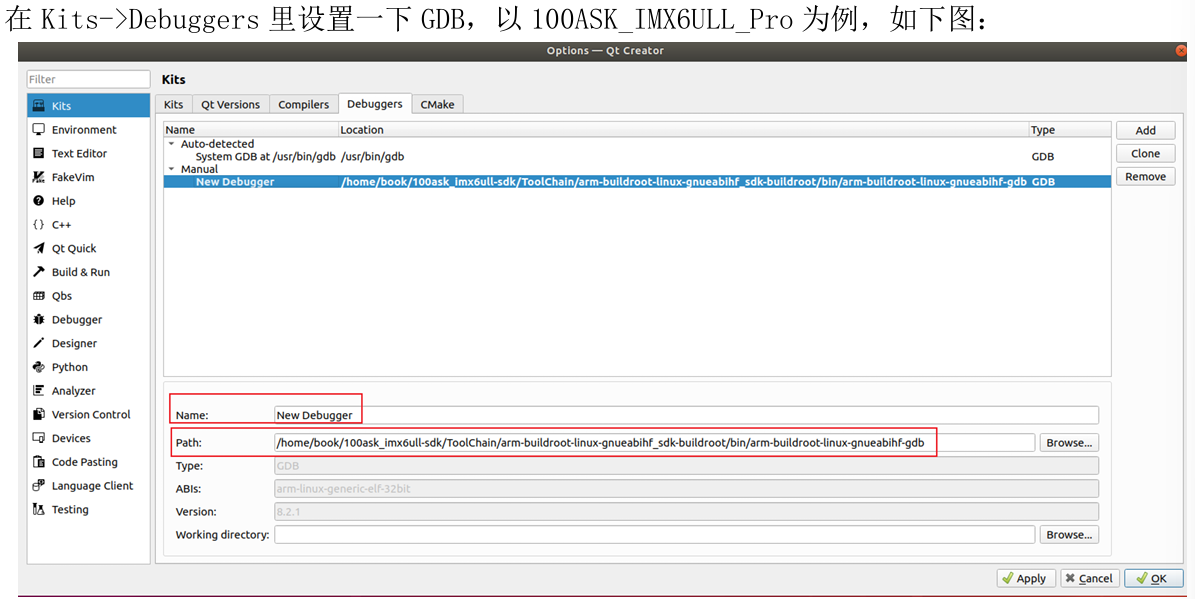Open the Version Control icon
1195x599 pixels.
(x=39, y=415)
